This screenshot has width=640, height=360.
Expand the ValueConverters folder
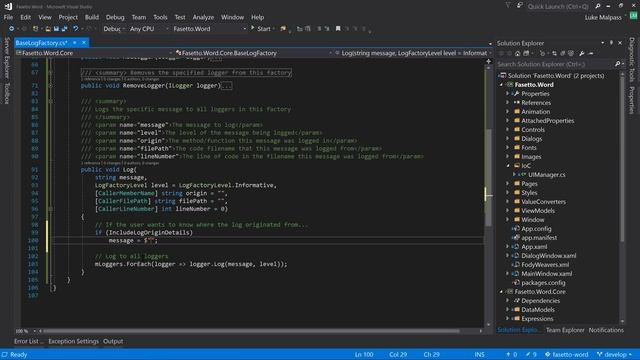click(508, 202)
